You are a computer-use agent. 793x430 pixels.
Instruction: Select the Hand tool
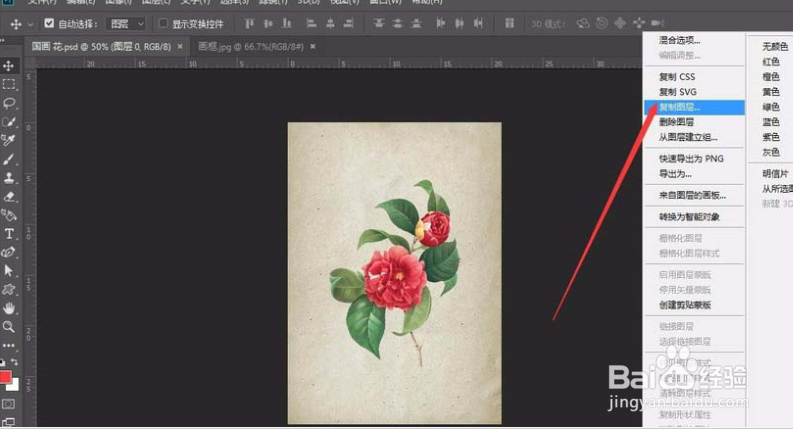click(x=9, y=308)
